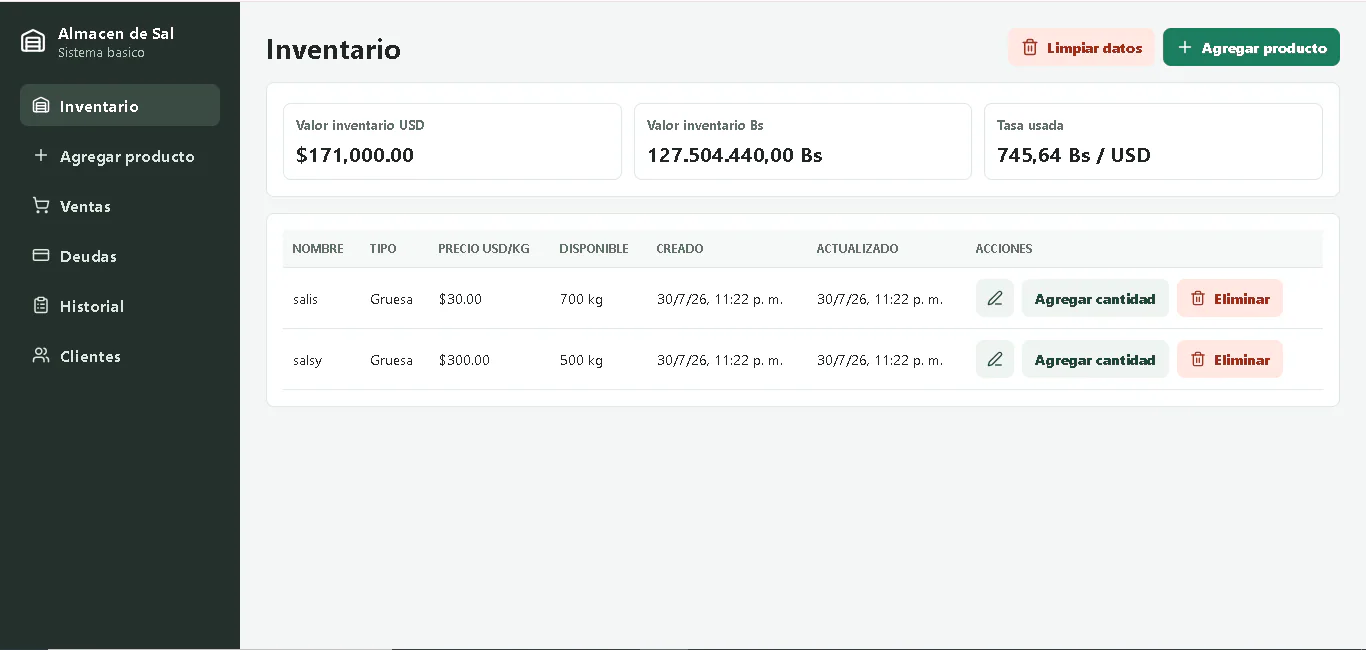1366x650 pixels.
Task: Click the updated date in the salsy row
Action: coord(880,360)
